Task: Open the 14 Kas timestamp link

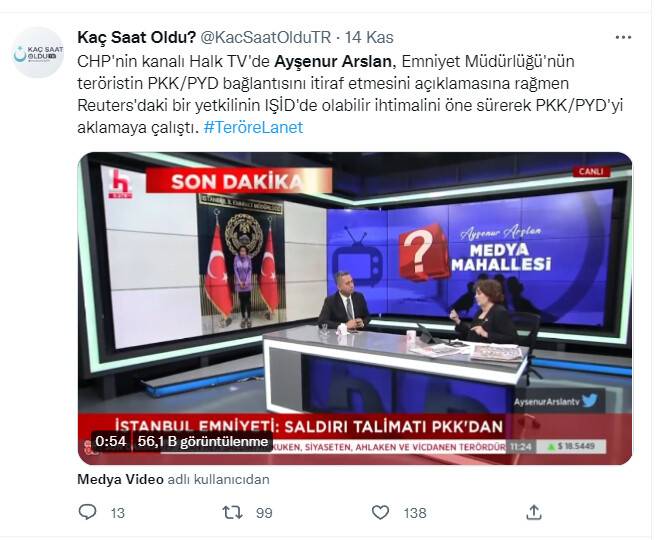Action: tap(369, 38)
